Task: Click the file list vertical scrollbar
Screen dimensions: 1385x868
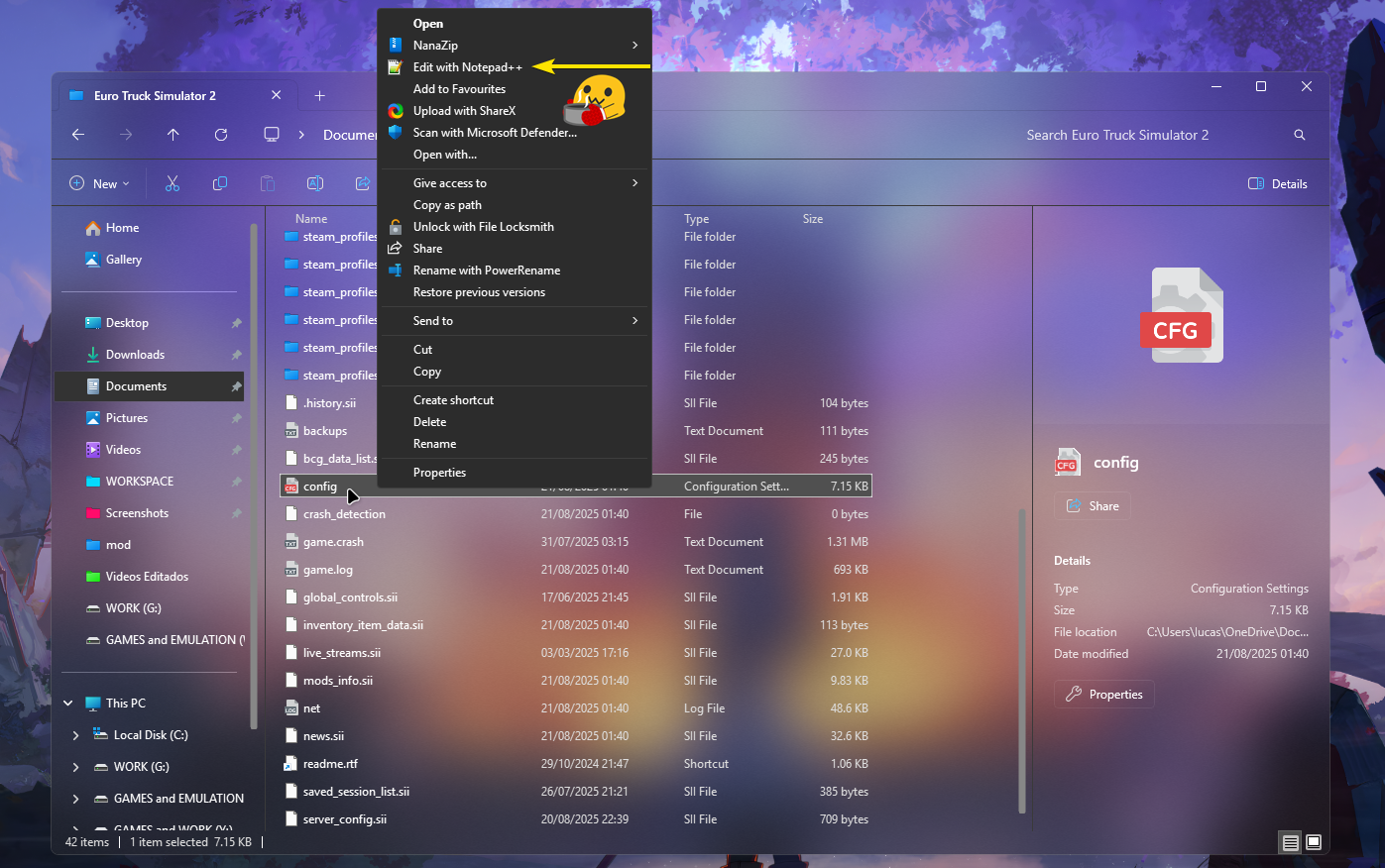Action: click(1022, 659)
